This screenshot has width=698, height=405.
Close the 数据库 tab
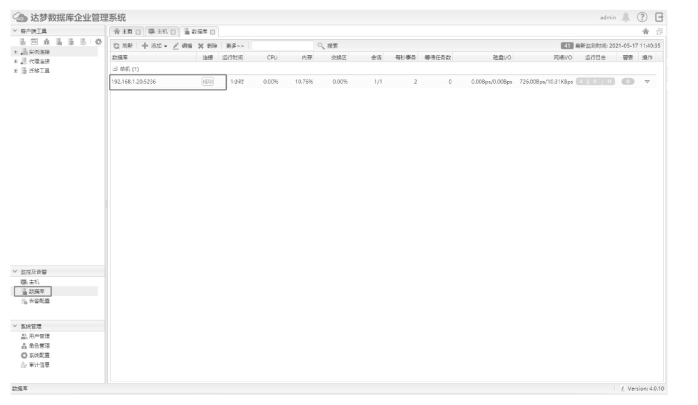tap(212, 32)
